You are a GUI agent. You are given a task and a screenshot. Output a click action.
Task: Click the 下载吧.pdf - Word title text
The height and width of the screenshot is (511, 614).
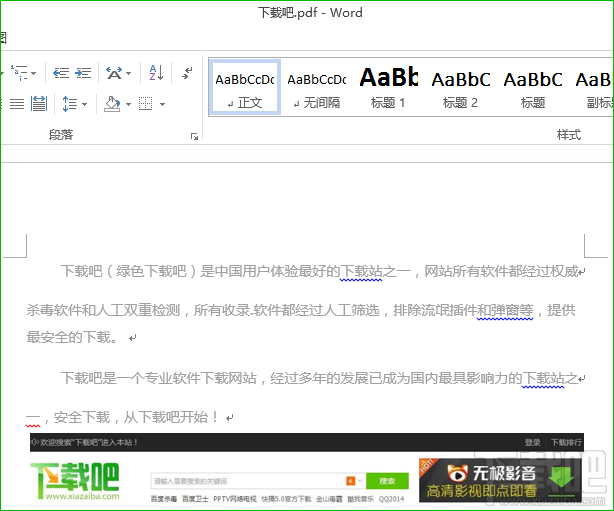tap(310, 13)
